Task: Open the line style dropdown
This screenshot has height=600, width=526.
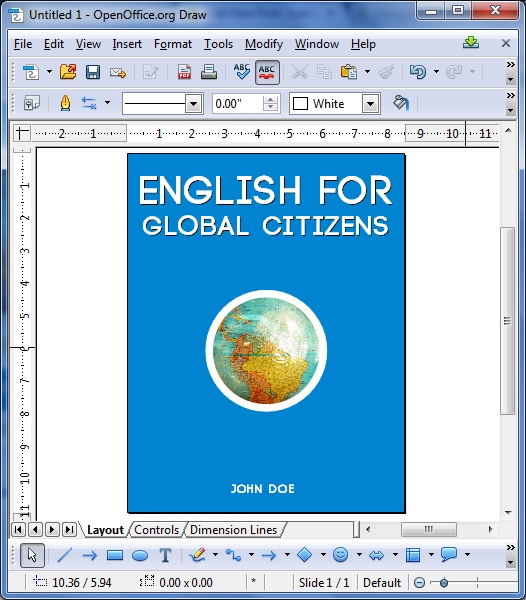Action: click(194, 104)
